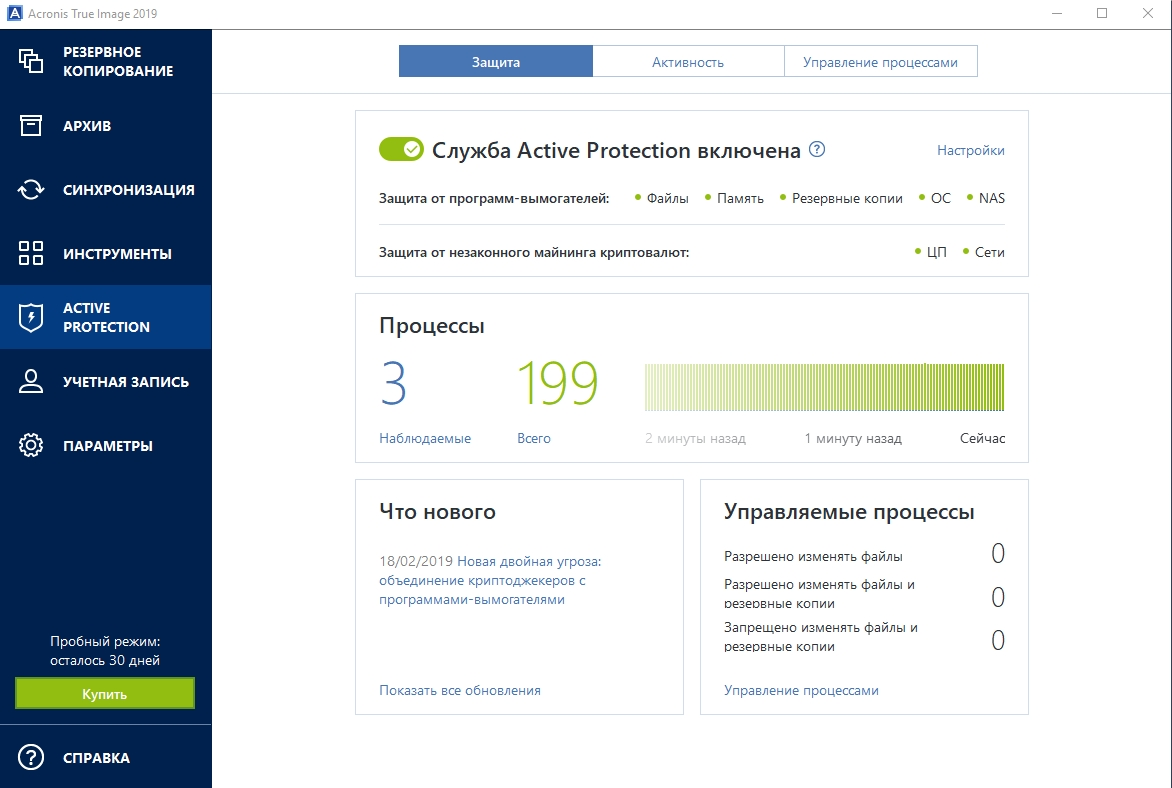The image size is (1172, 788).
Task: Click the green Купить button
Action: (x=105, y=693)
